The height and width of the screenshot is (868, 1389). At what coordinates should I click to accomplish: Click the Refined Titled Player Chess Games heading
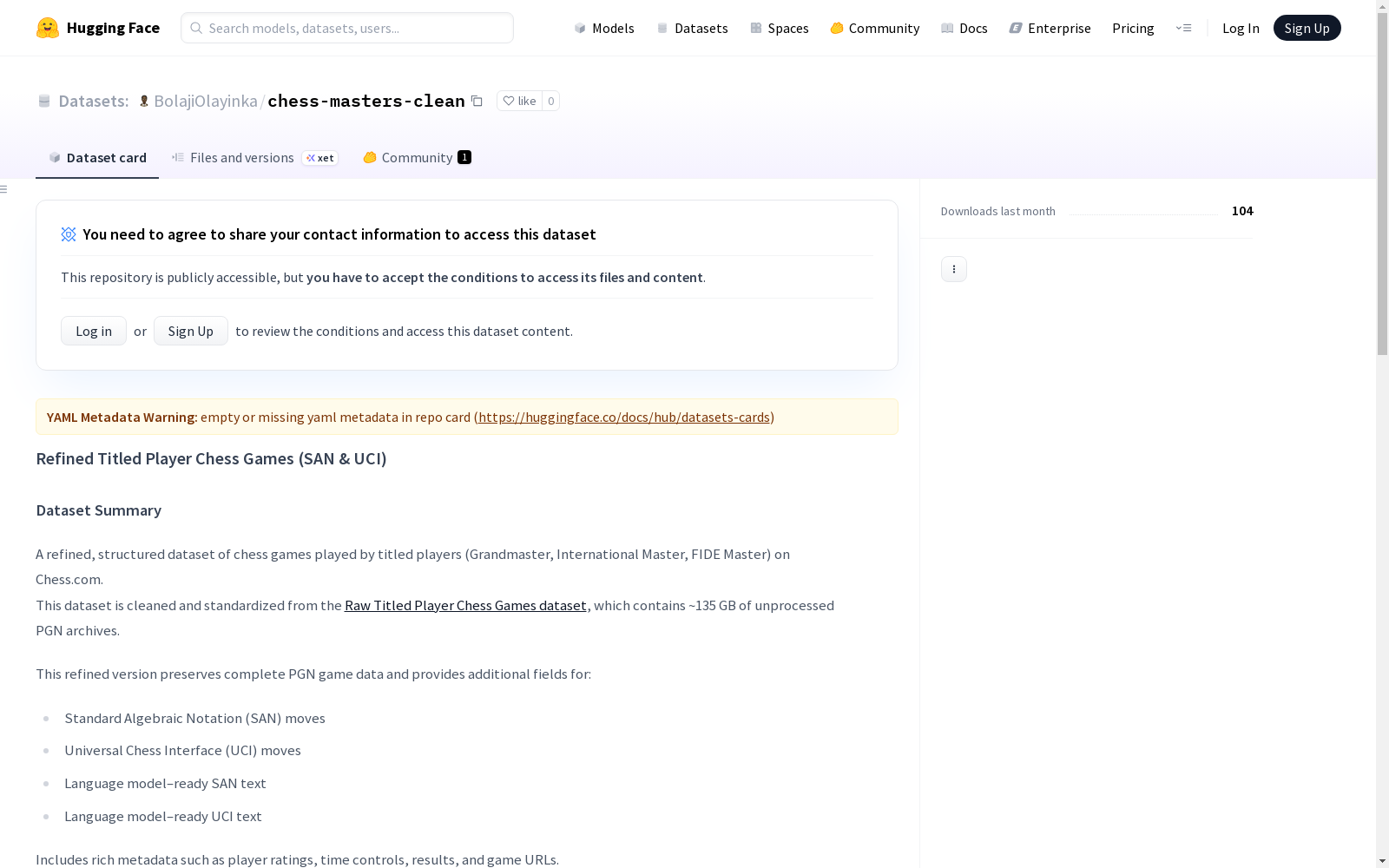point(211,458)
